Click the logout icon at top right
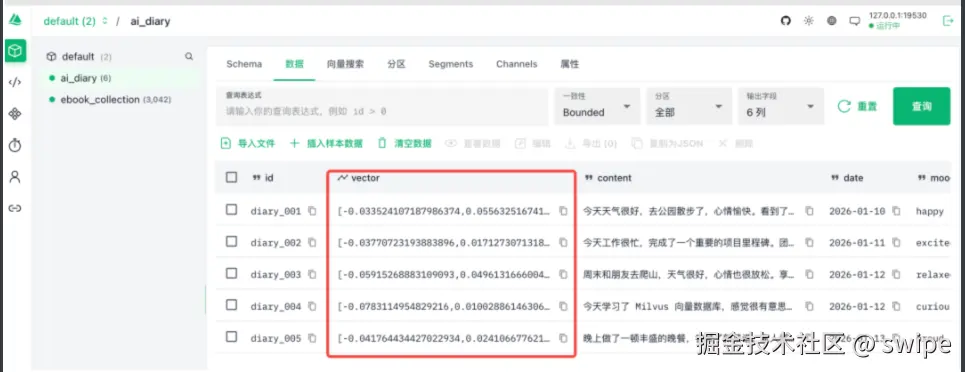This screenshot has width=965, height=372. [x=948, y=21]
